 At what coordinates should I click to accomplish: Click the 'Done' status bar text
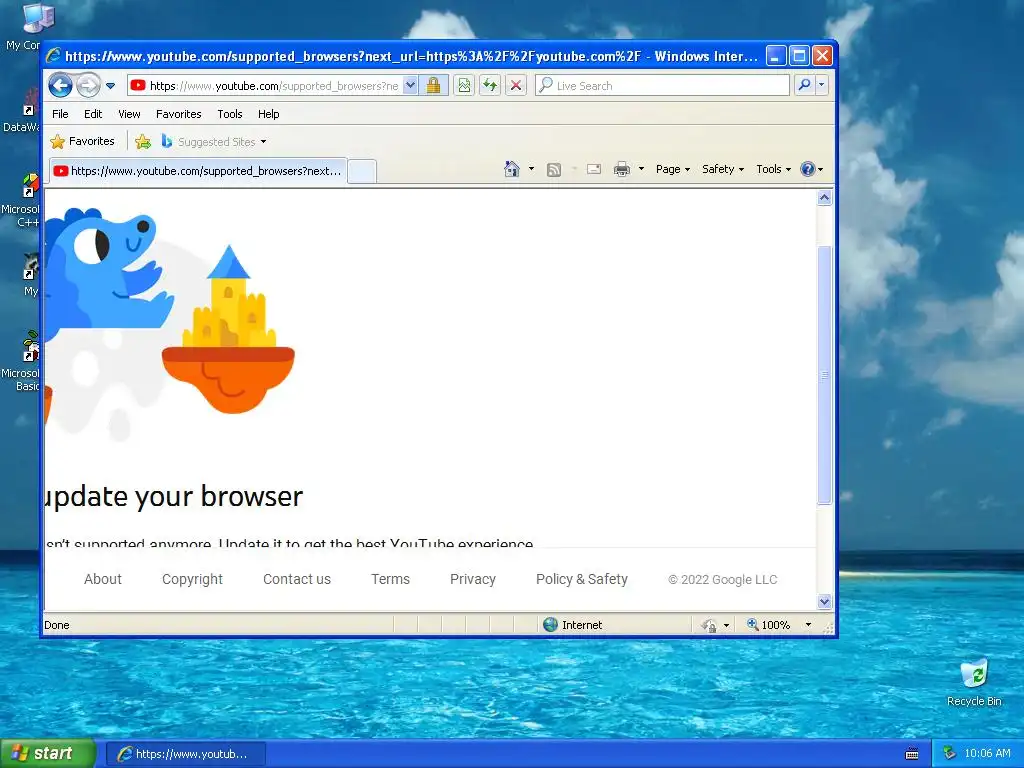click(x=57, y=625)
